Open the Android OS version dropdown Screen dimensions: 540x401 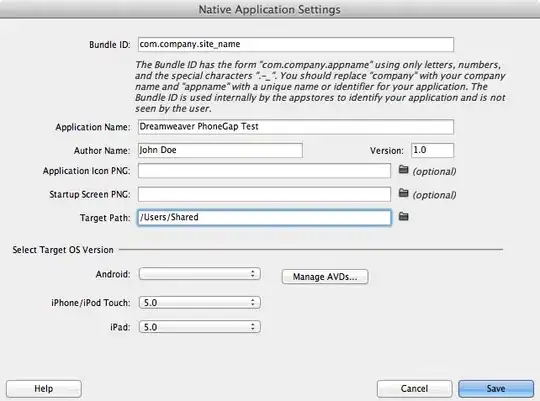pyautogui.click(x=199, y=274)
